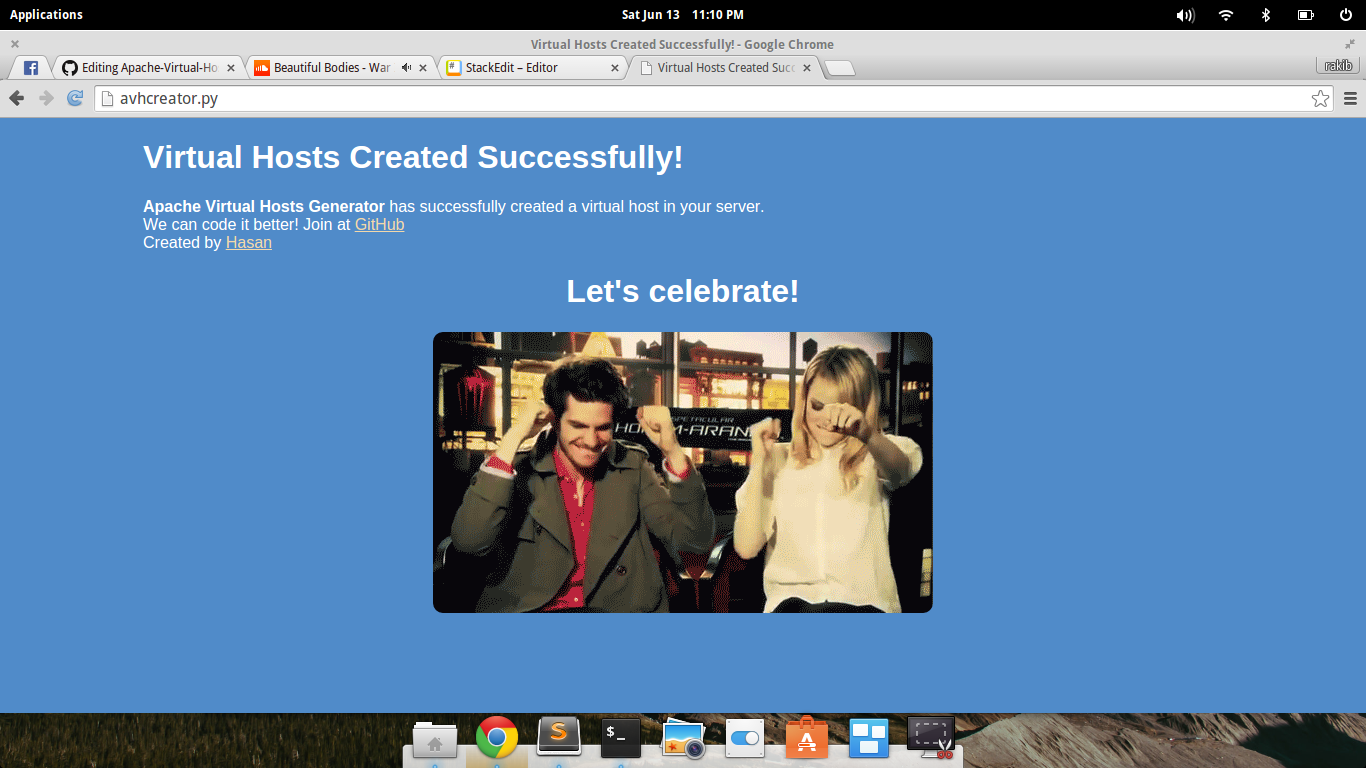Click the Bluetooth indicator in the top panel

pos(1266,14)
